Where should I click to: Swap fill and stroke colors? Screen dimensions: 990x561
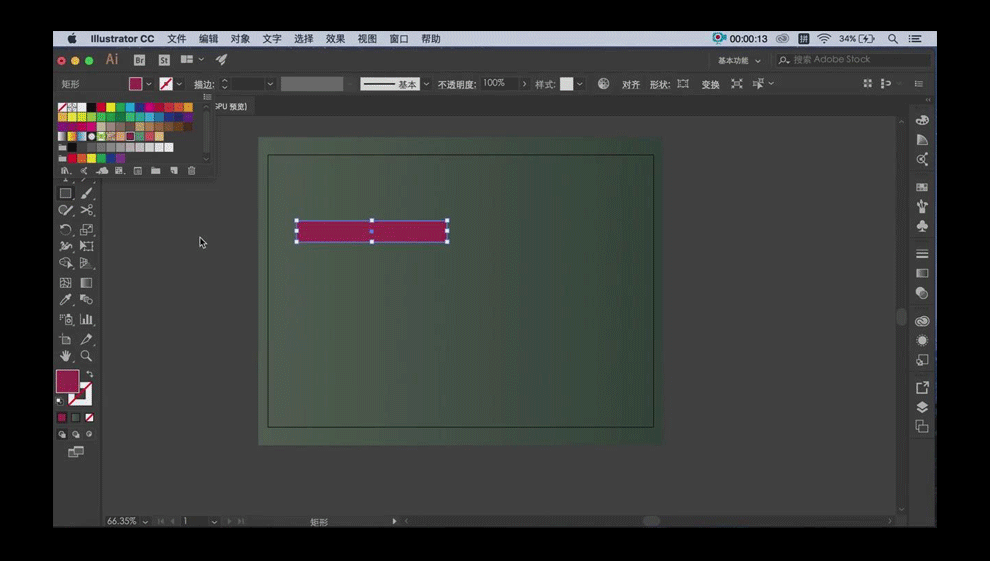(89, 374)
